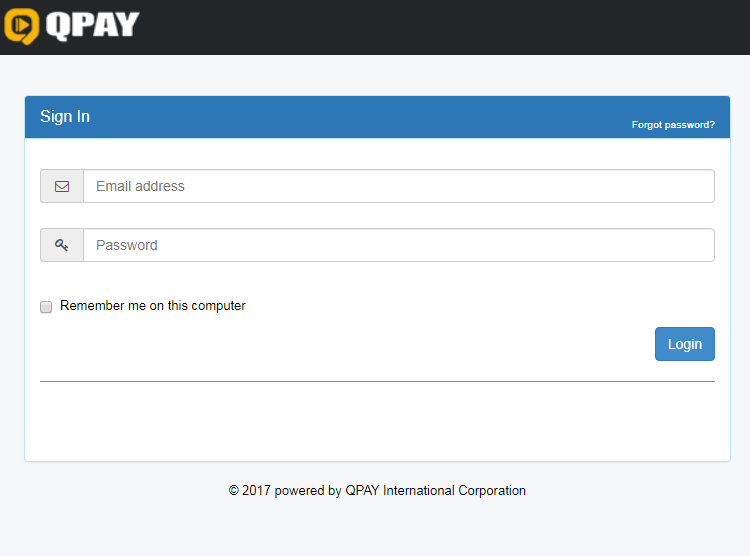Screen dimensions: 750x556
Task: Click the horizontal divider below Login
Action: click(377, 381)
